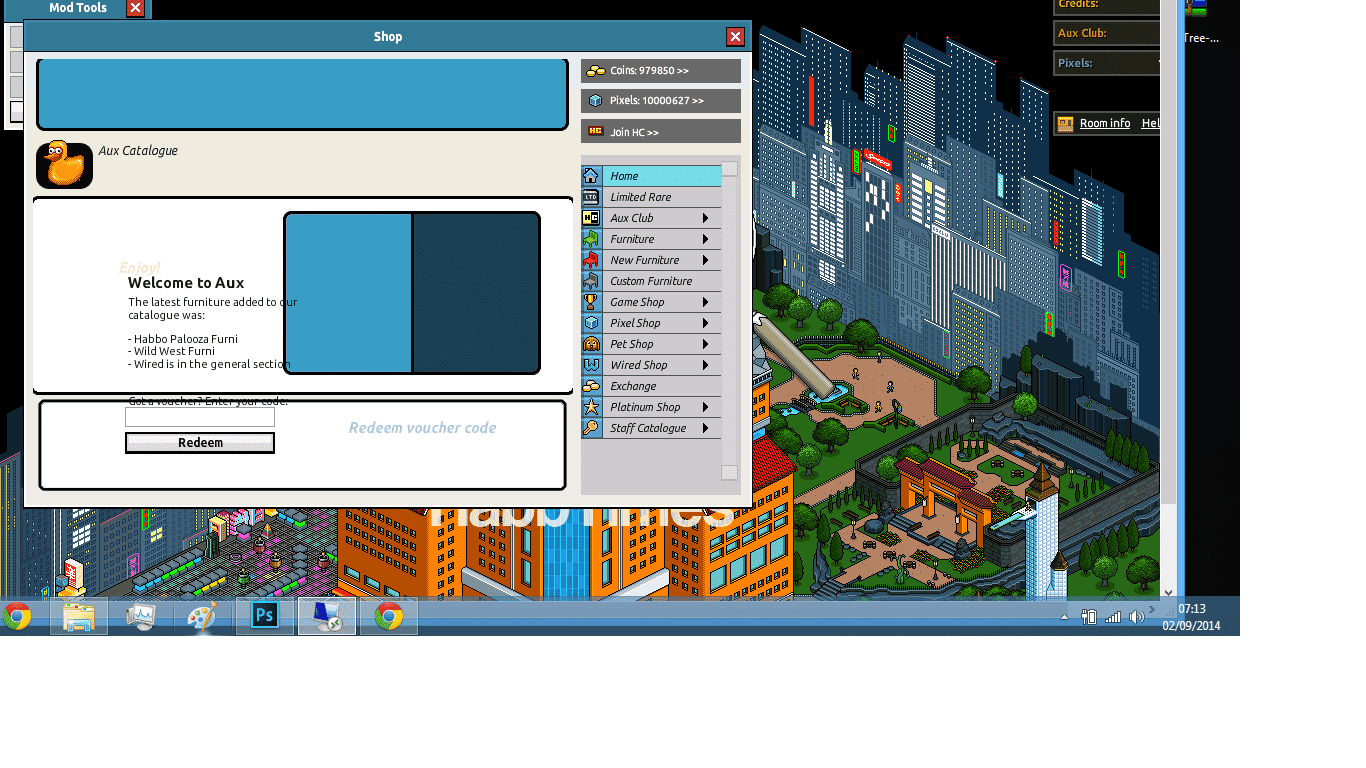Click the browser page scroll down arrow
Screen dimensions: 1366x768
1169,592
